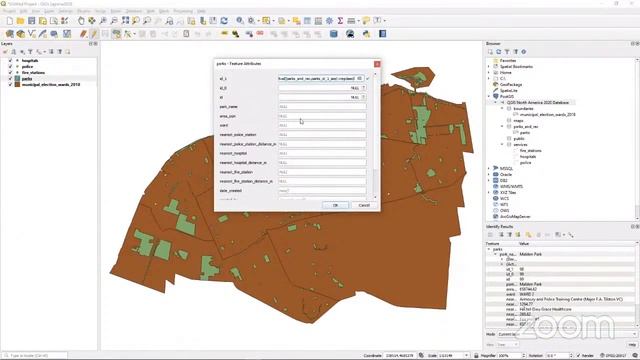This screenshot has height=360, width=640.
Task: Toggle the Render checkbox in status bar
Action: click(x=578, y=356)
